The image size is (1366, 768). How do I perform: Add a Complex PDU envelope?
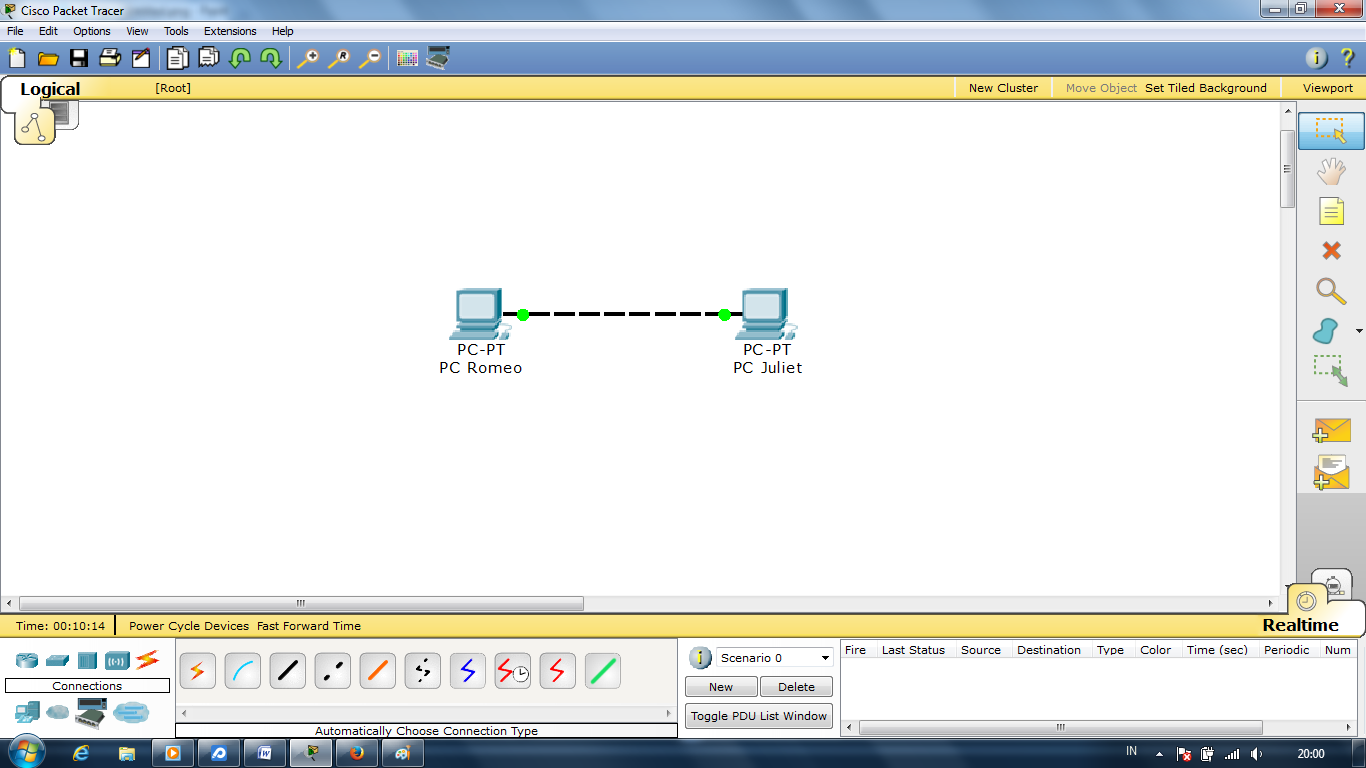(x=1331, y=473)
